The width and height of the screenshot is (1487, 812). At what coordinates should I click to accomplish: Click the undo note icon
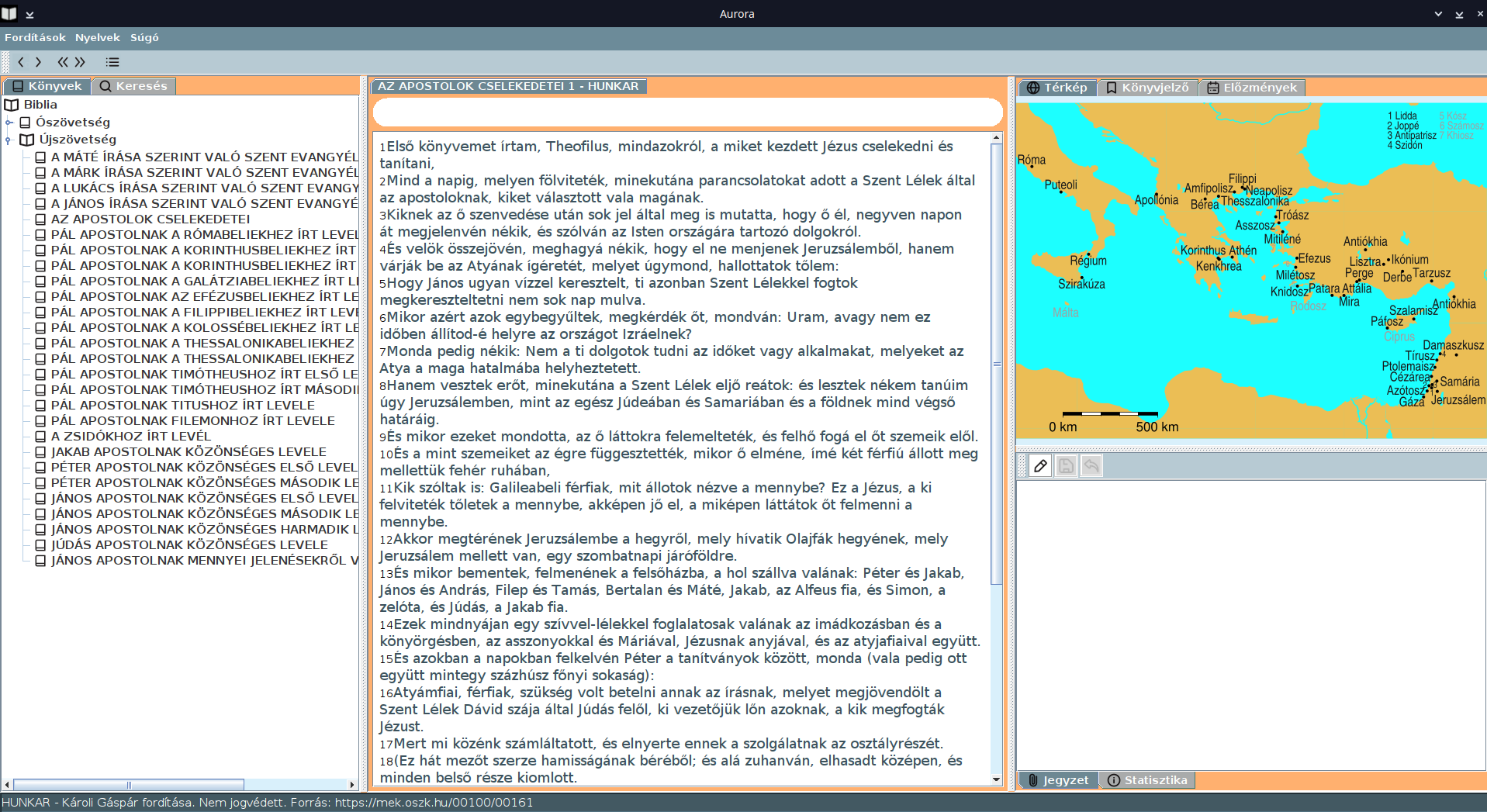pyautogui.click(x=1091, y=465)
